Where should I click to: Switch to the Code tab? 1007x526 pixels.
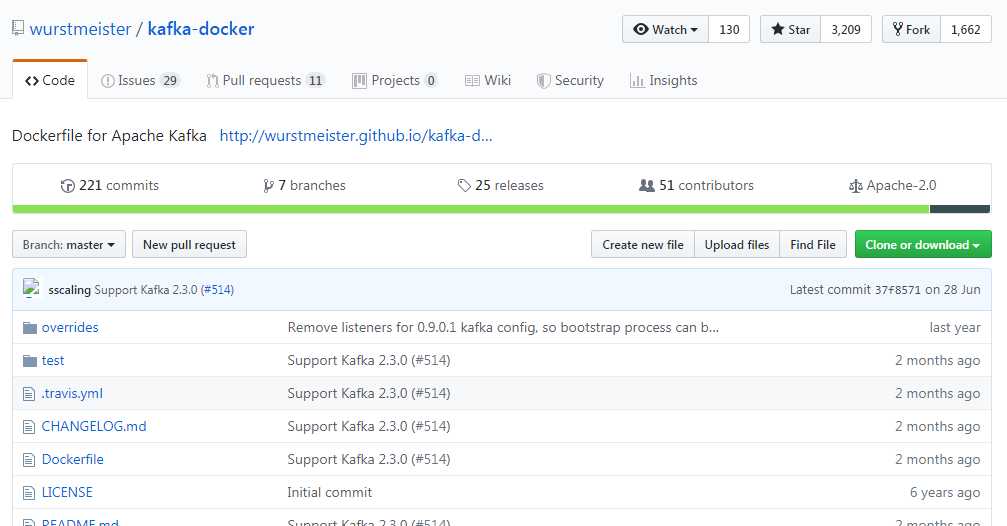point(50,80)
